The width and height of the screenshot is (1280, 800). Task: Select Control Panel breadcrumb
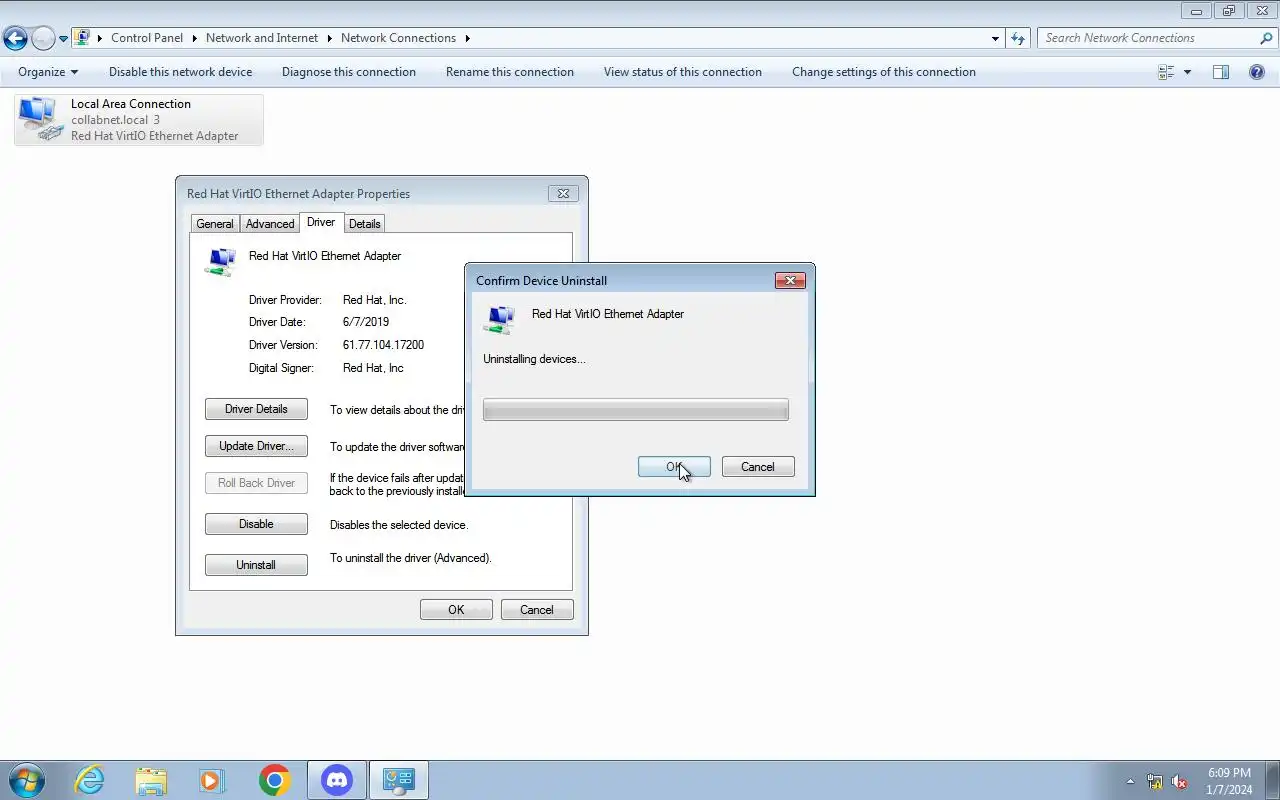pos(147,38)
